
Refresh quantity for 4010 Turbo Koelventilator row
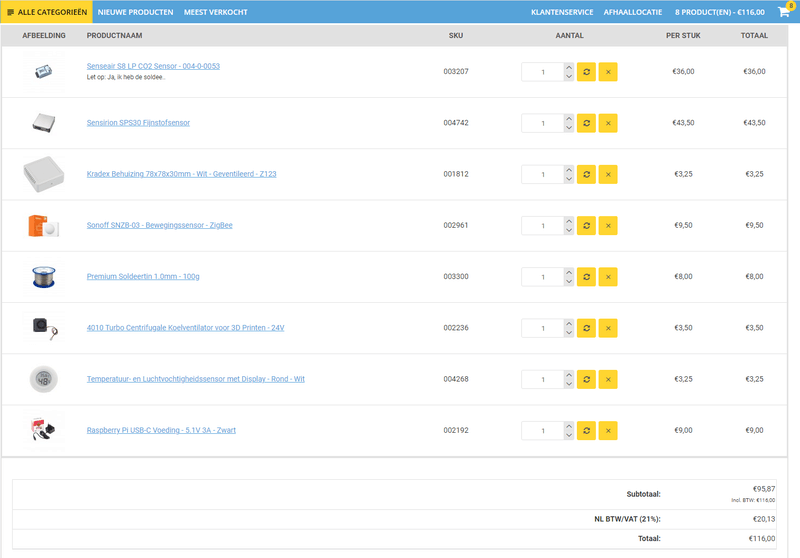pos(586,328)
